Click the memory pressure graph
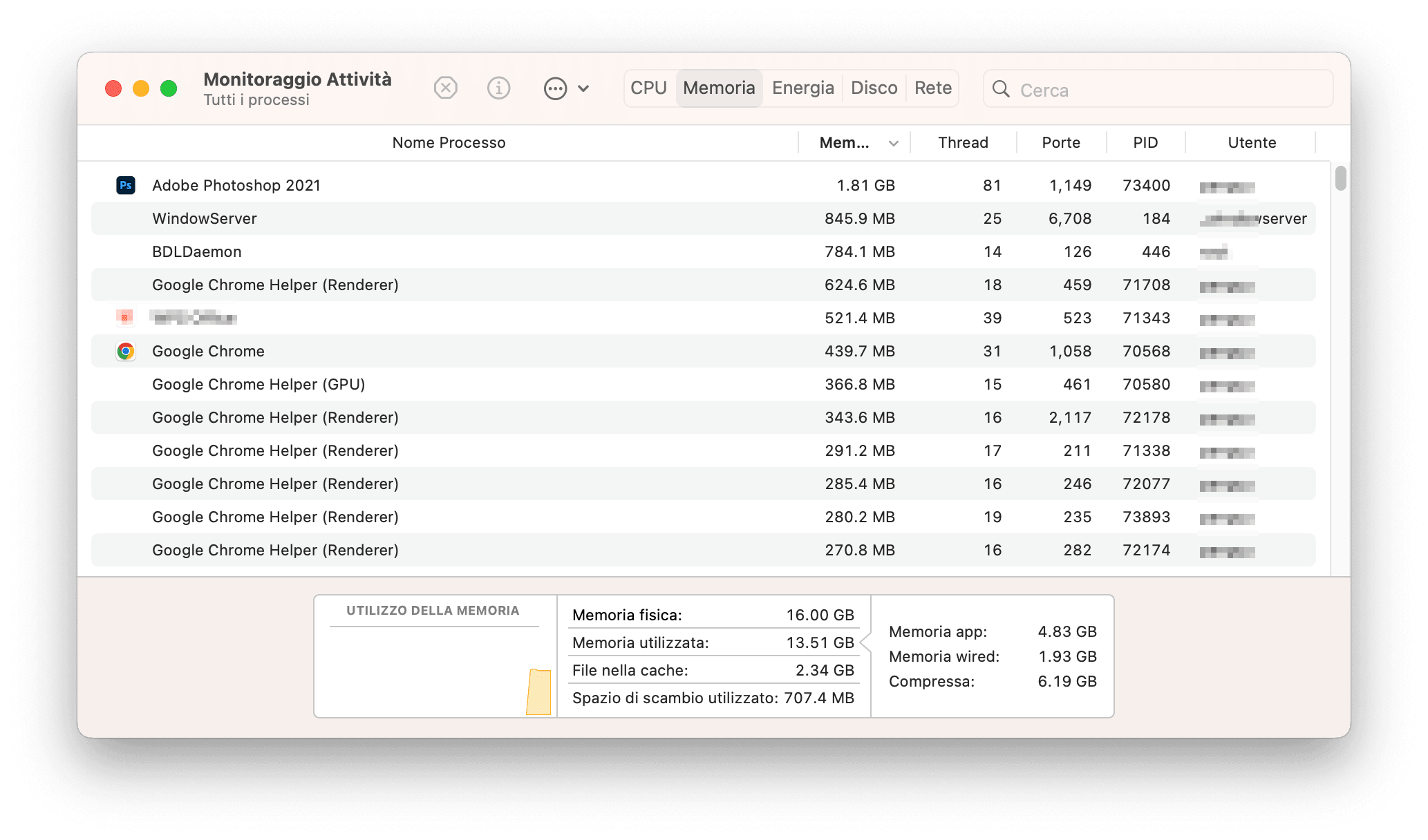The image size is (1428, 840). pyautogui.click(x=434, y=673)
